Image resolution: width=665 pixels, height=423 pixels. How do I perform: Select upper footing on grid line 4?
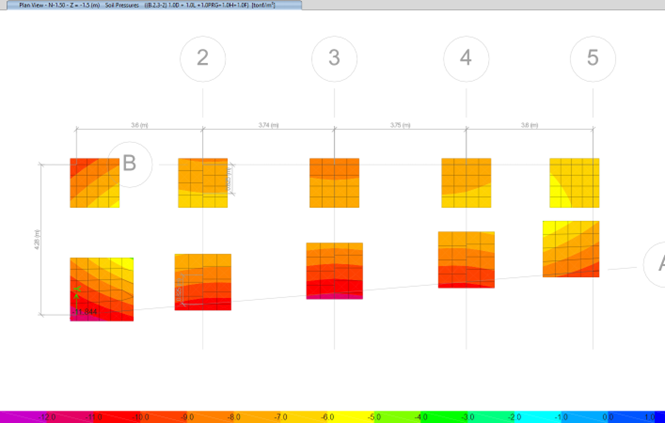[x=466, y=183]
